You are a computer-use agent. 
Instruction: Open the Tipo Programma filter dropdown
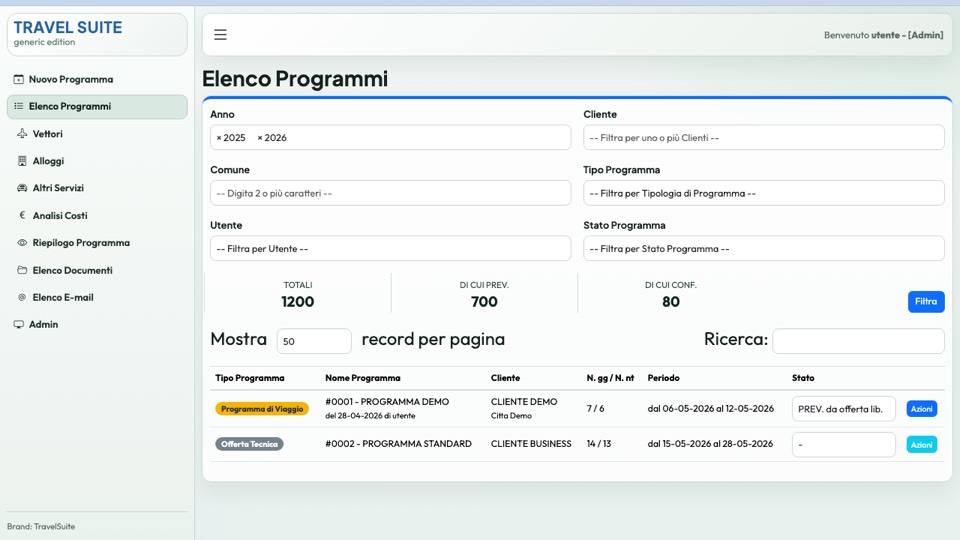click(x=763, y=193)
